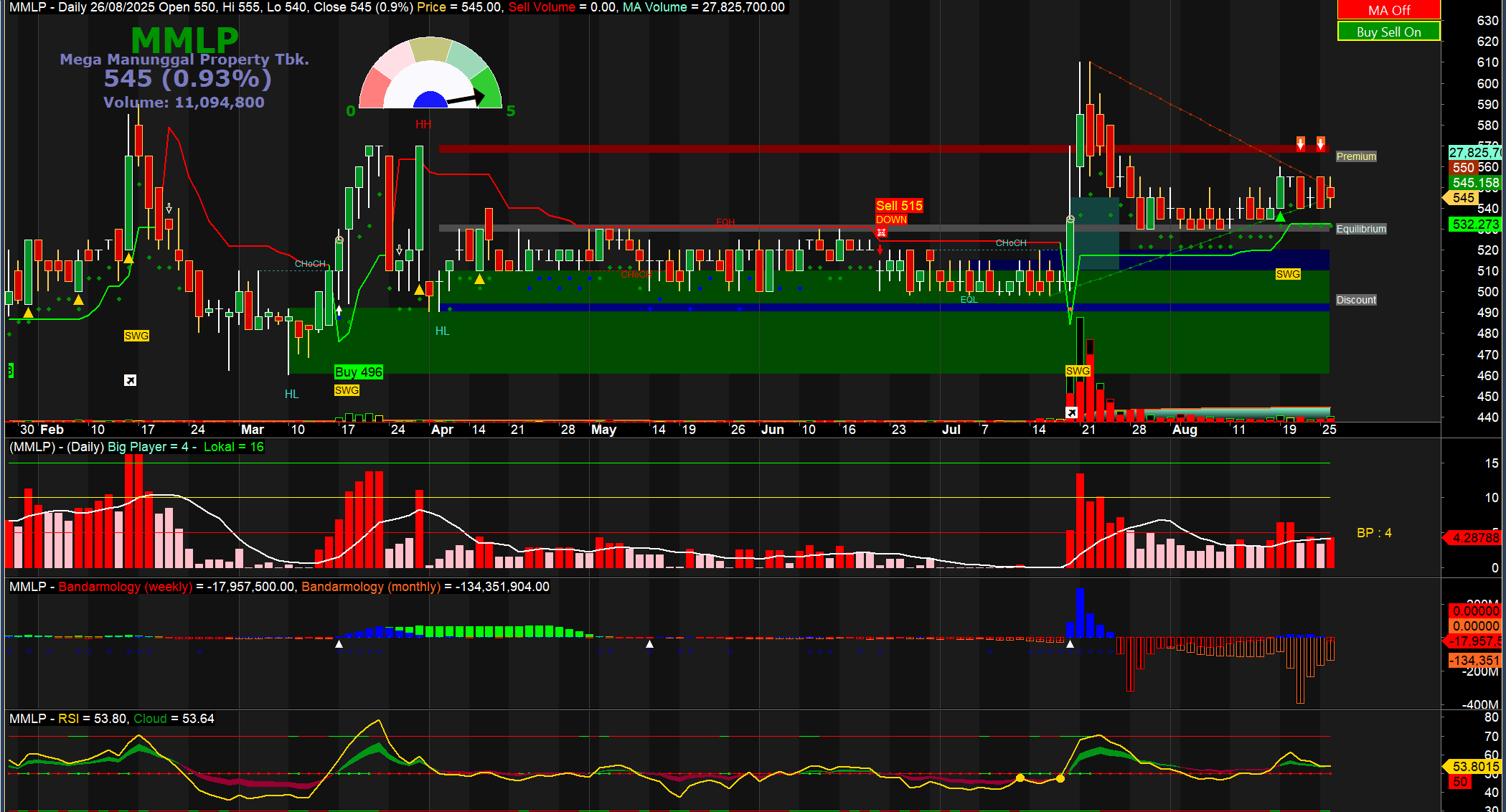Click the last white triangle in Bandarmology pane

[x=1070, y=644]
